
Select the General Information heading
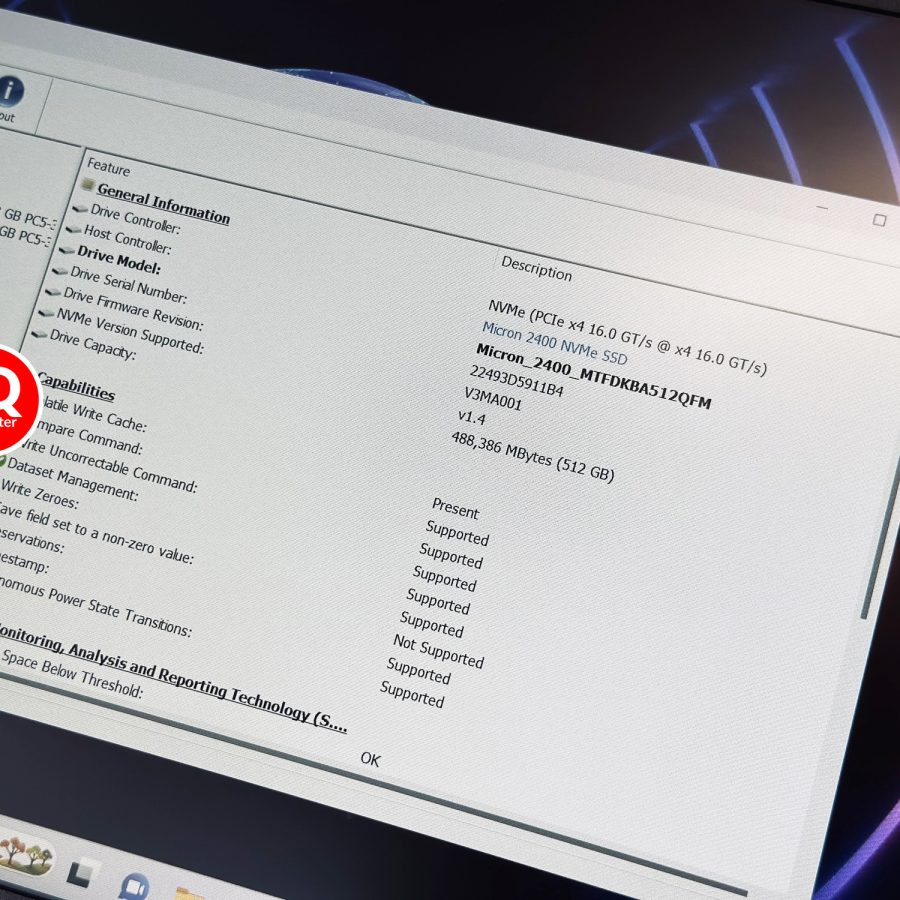164,203
